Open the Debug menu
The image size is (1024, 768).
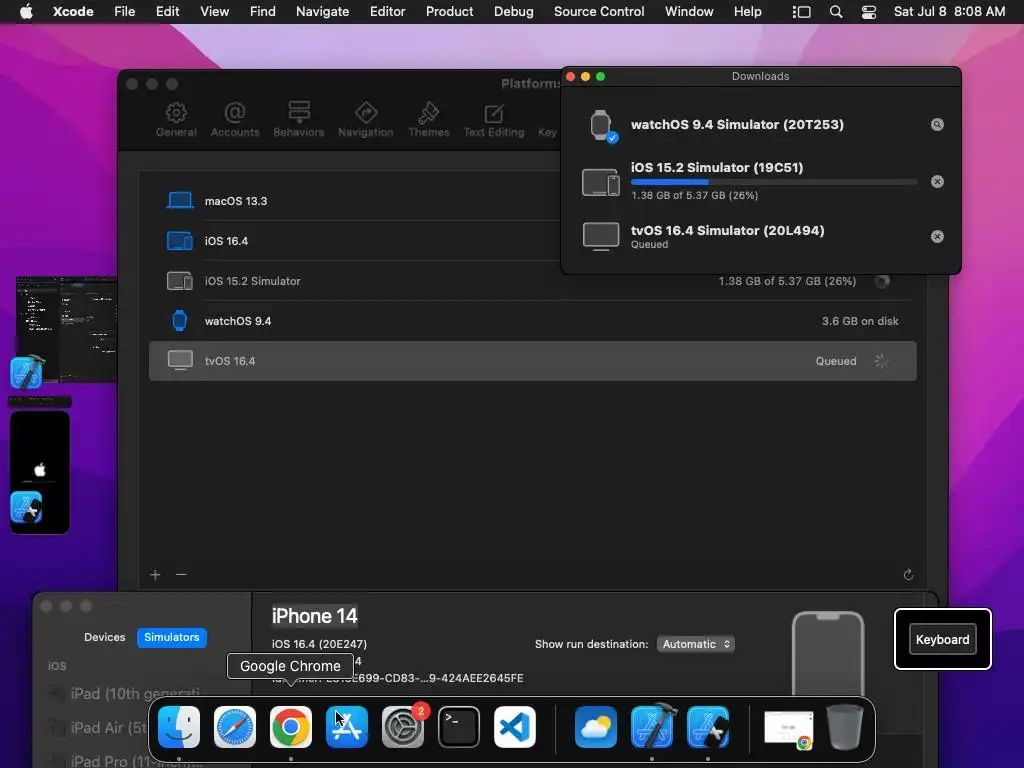pyautogui.click(x=513, y=12)
